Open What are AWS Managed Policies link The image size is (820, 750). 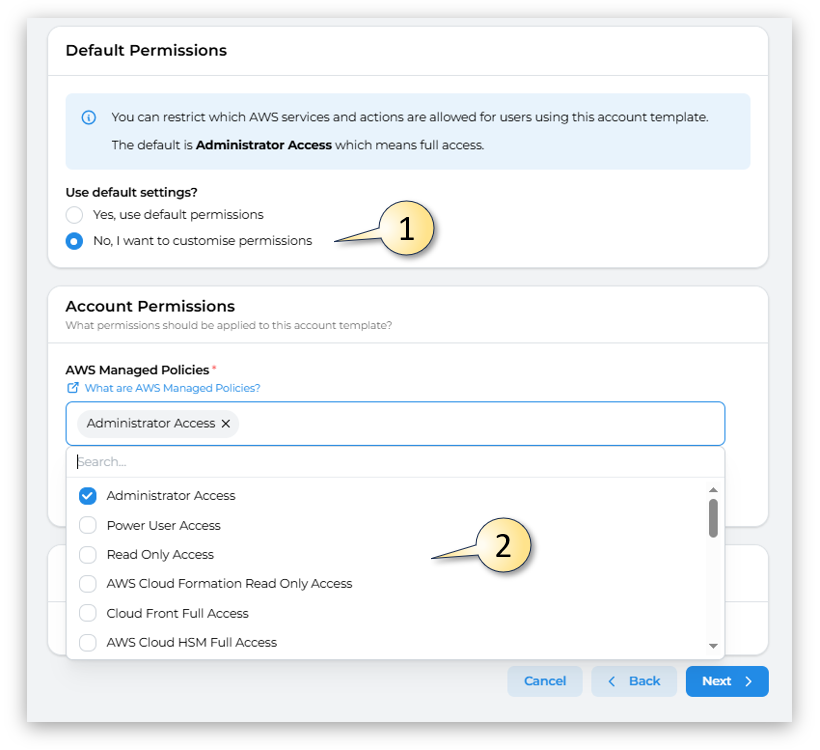point(172,388)
